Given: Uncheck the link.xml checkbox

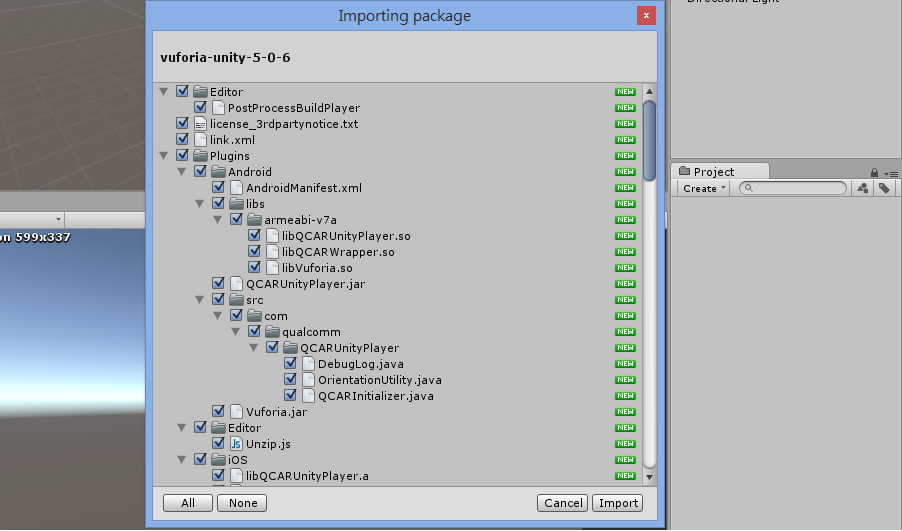Looking at the screenshot, I should click(x=182, y=139).
